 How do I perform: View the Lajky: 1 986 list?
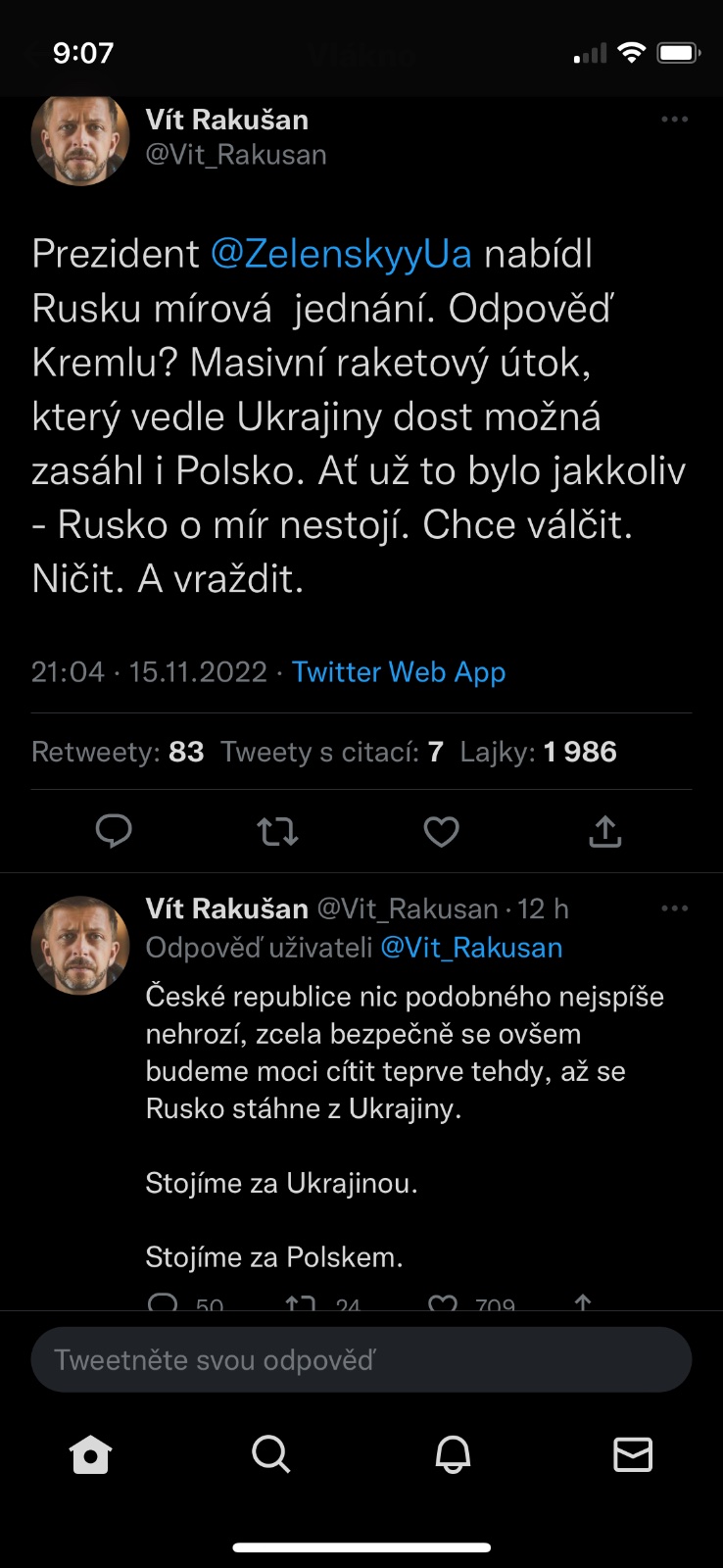click(539, 753)
